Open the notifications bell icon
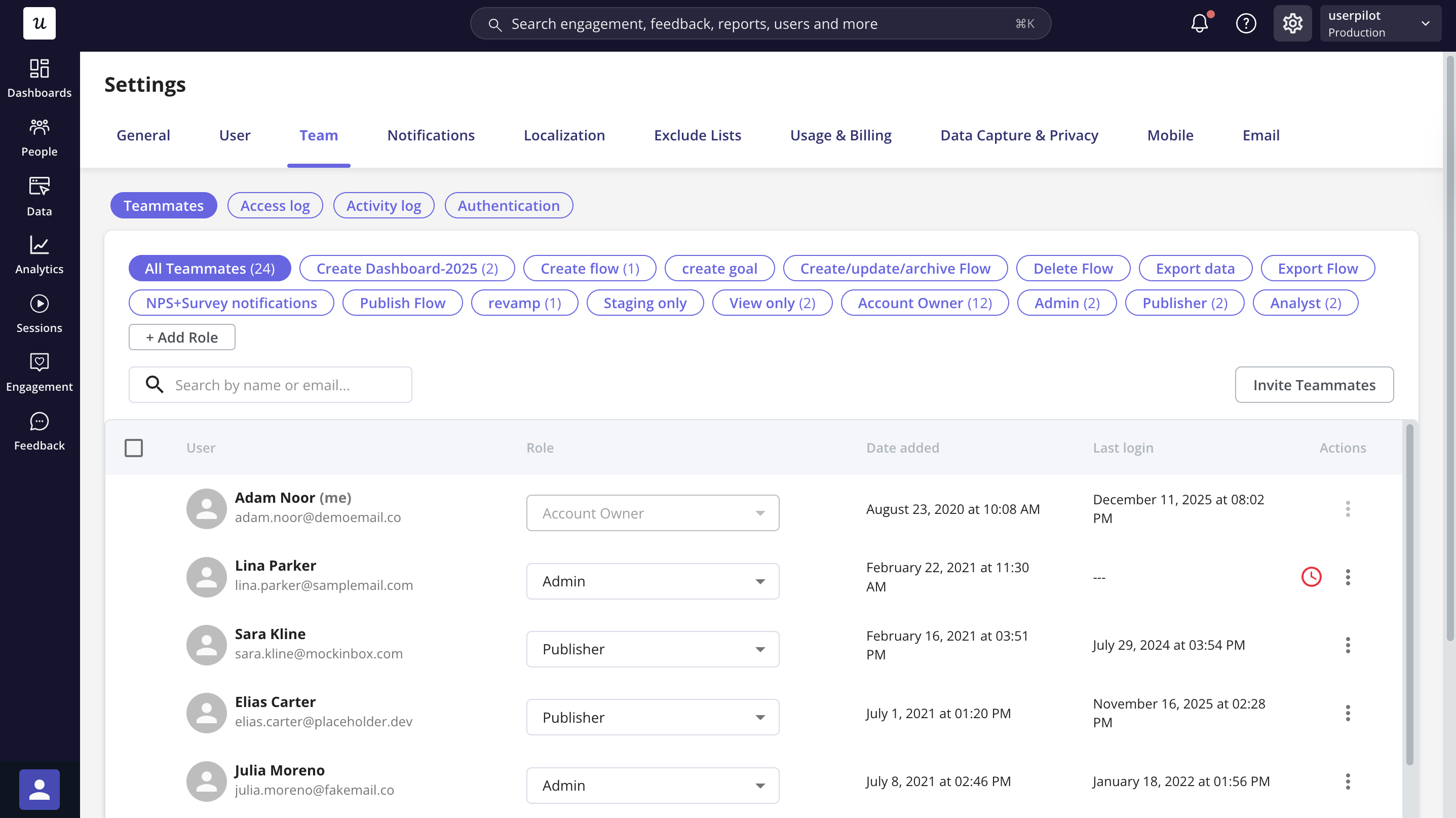 (x=1199, y=23)
